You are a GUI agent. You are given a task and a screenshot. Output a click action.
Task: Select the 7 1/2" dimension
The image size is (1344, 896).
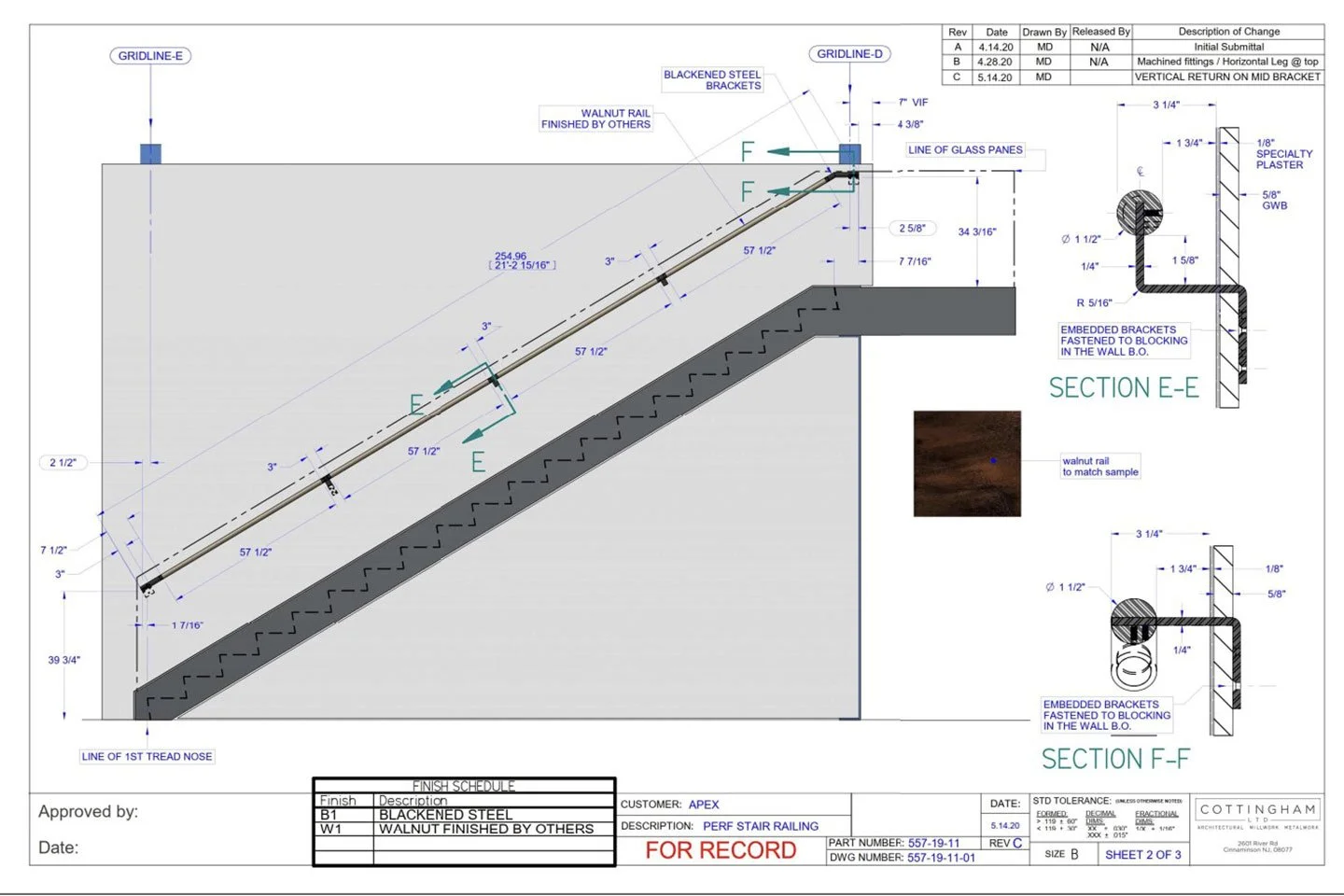tap(53, 550)
